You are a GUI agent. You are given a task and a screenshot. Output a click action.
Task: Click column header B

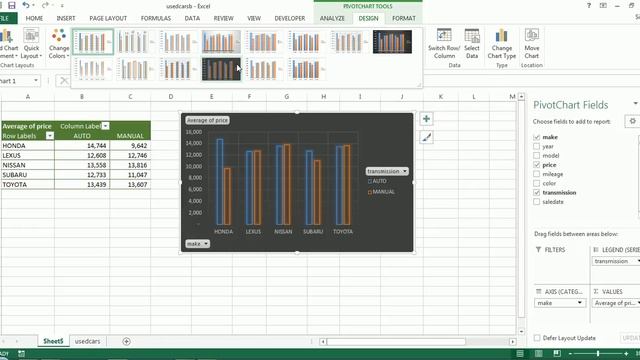pyautogui.click(x=82, y=97)
